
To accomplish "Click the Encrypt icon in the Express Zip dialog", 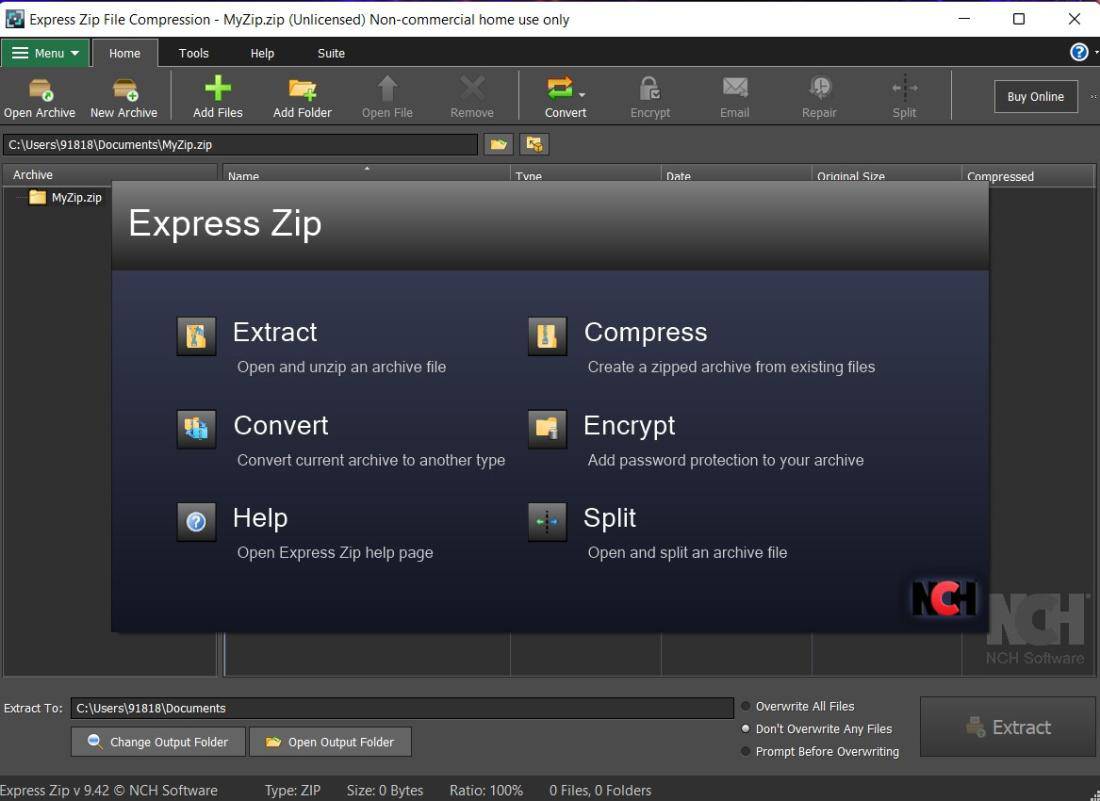I will 547,429.
